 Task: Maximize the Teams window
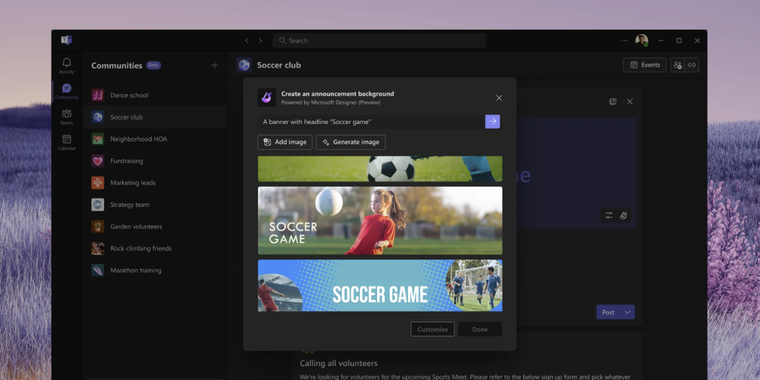[x=679, y=41]
